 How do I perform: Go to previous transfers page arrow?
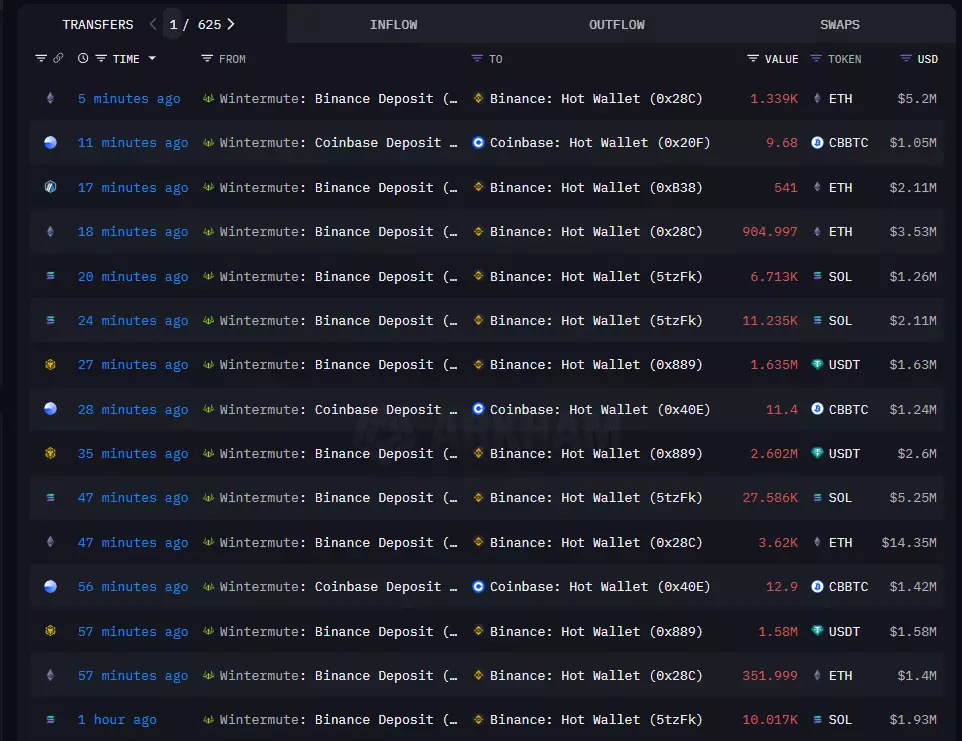click(153, 24)
